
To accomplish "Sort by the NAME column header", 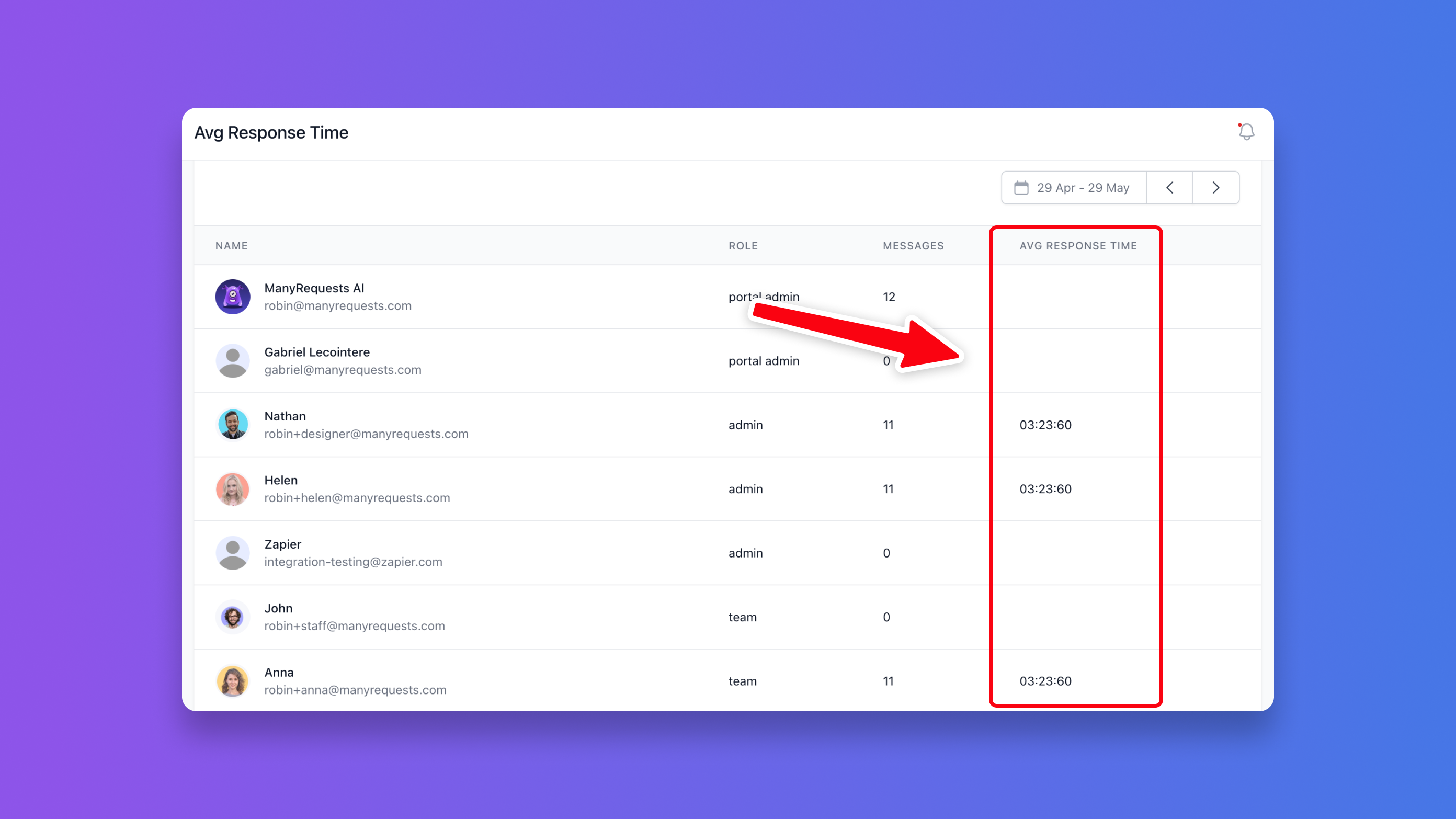I will [x=231, y=246].
